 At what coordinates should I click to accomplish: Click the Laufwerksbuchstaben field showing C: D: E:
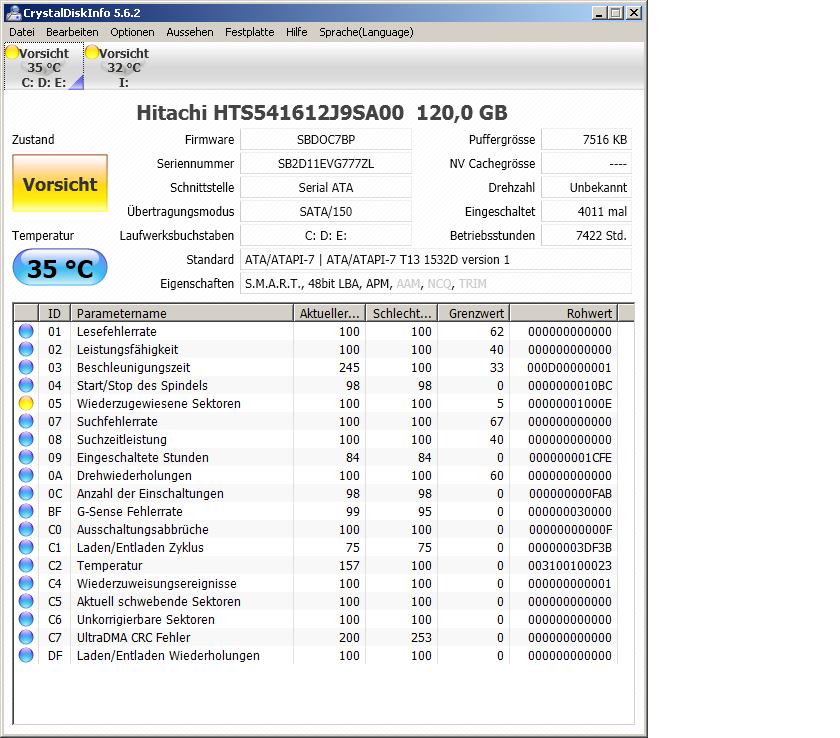click(326, 236)
